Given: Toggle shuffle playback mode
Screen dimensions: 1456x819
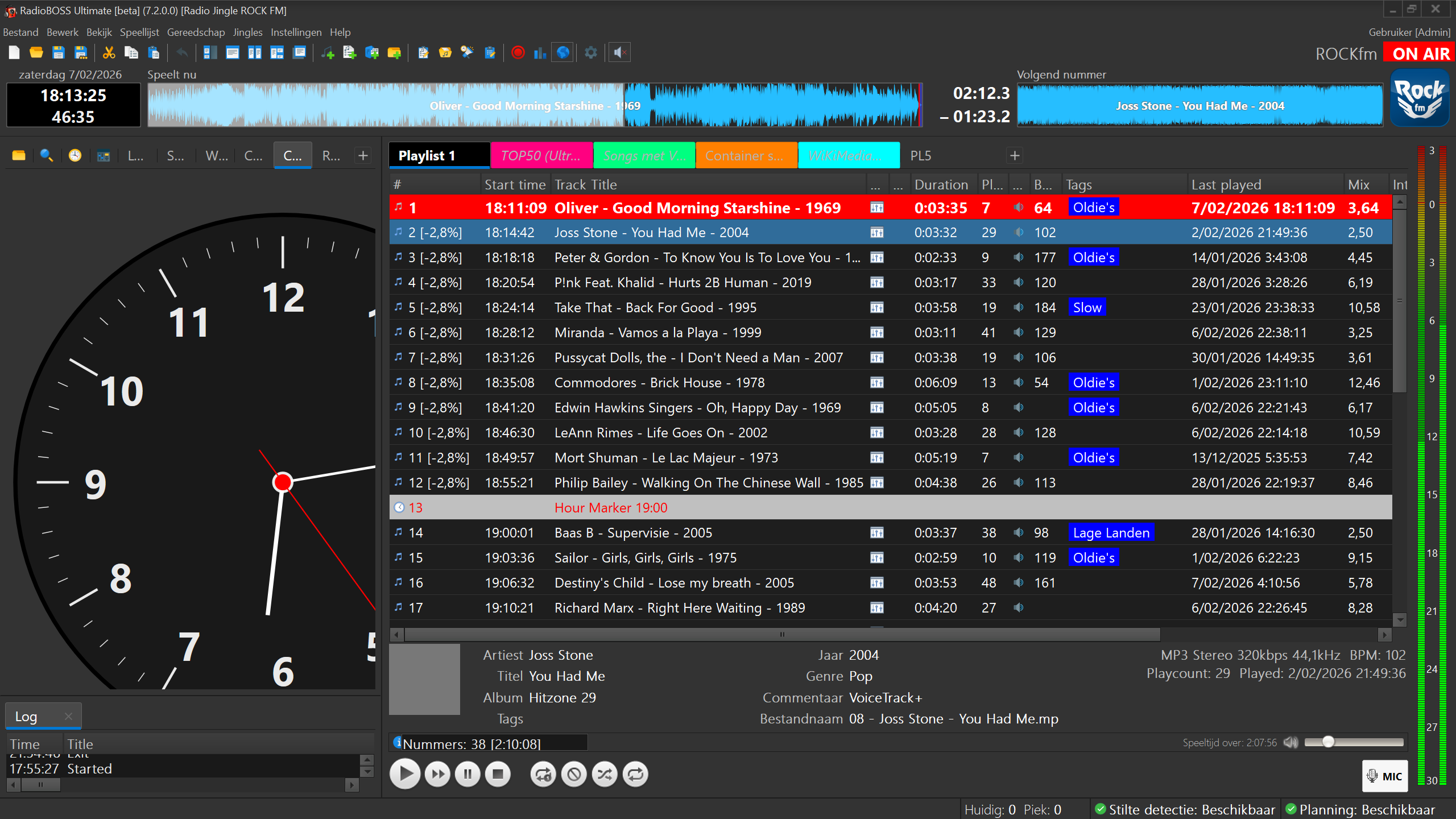Looking at the screenshot, I should tap(605, 774).
